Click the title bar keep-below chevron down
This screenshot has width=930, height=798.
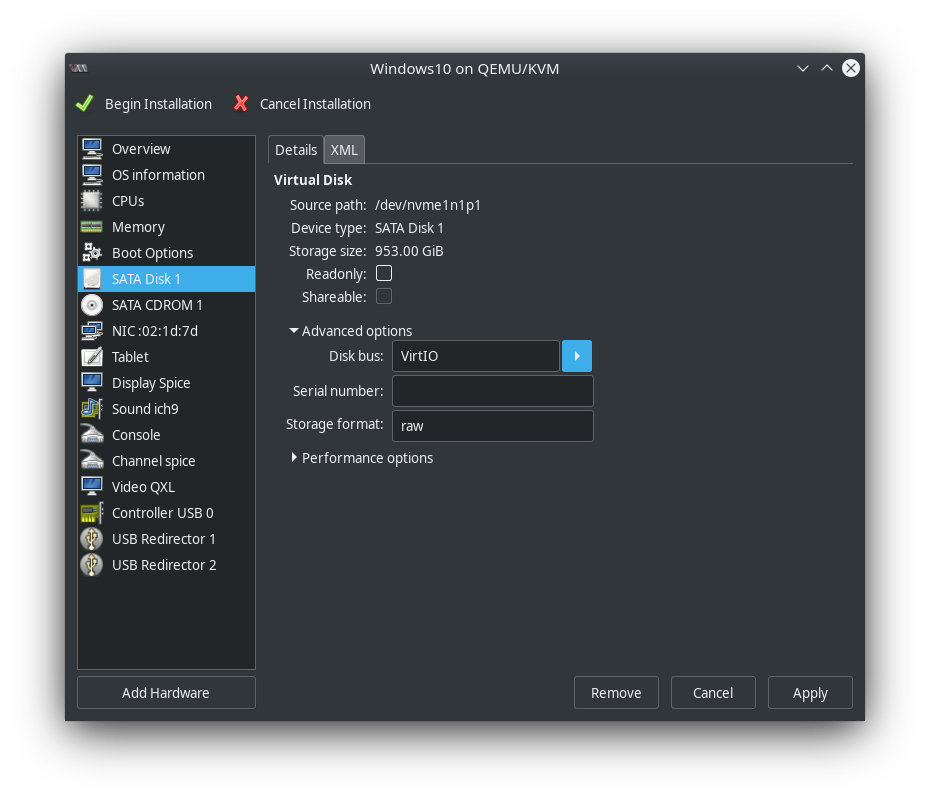pos(802,68)
